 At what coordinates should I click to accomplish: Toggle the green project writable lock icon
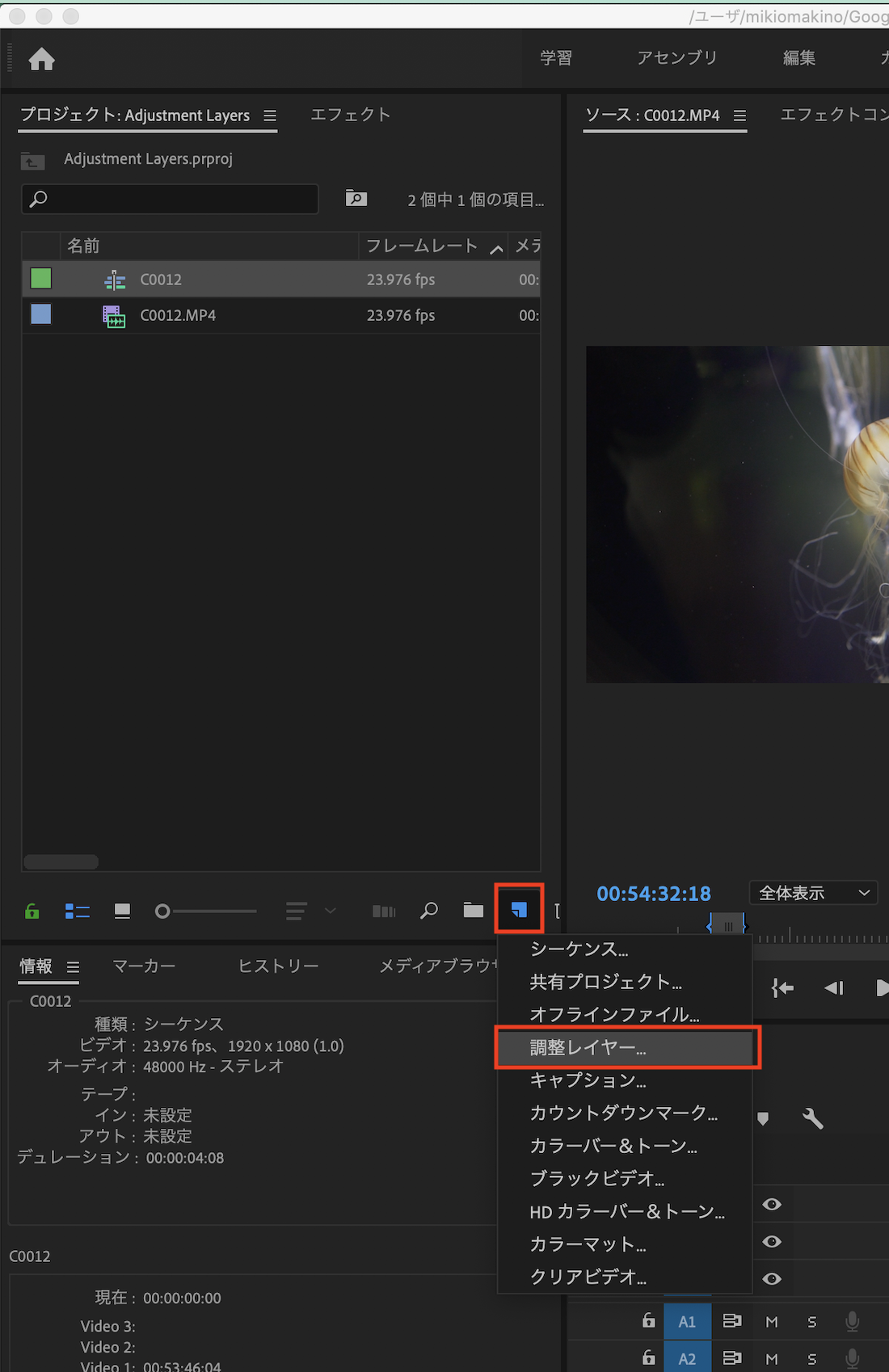32,911
